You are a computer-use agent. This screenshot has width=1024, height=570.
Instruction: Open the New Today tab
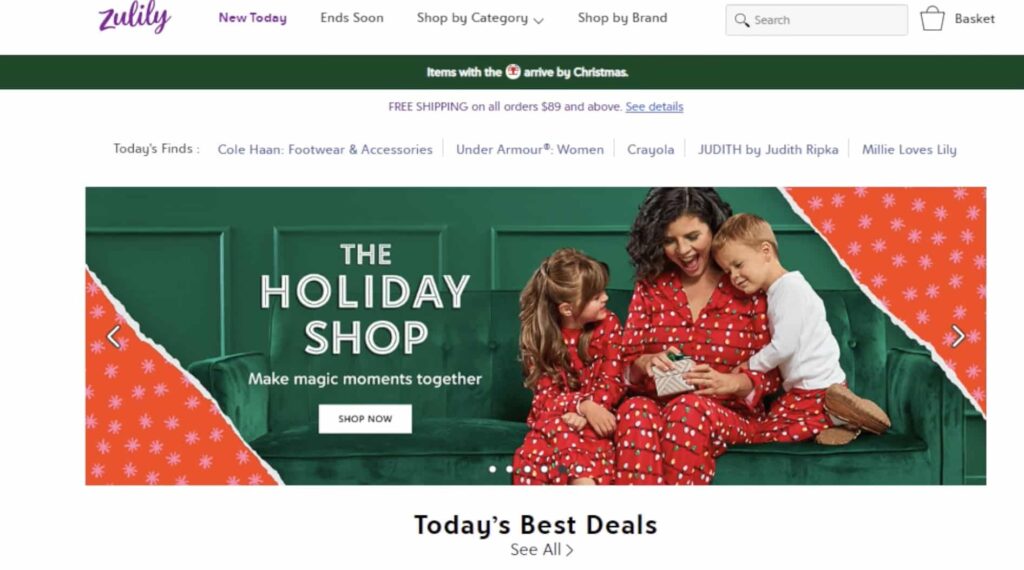(x=253, y=18)
